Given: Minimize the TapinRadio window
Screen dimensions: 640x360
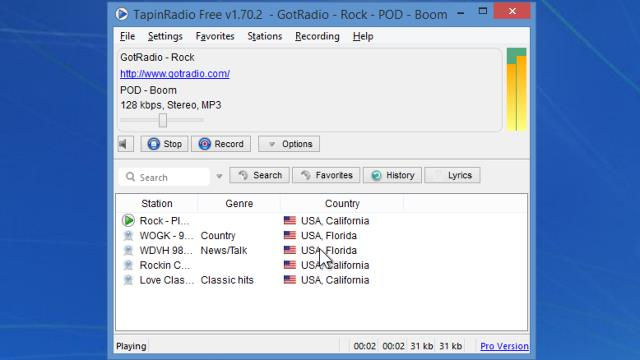Looking at the screenshot, I should 461,13.
